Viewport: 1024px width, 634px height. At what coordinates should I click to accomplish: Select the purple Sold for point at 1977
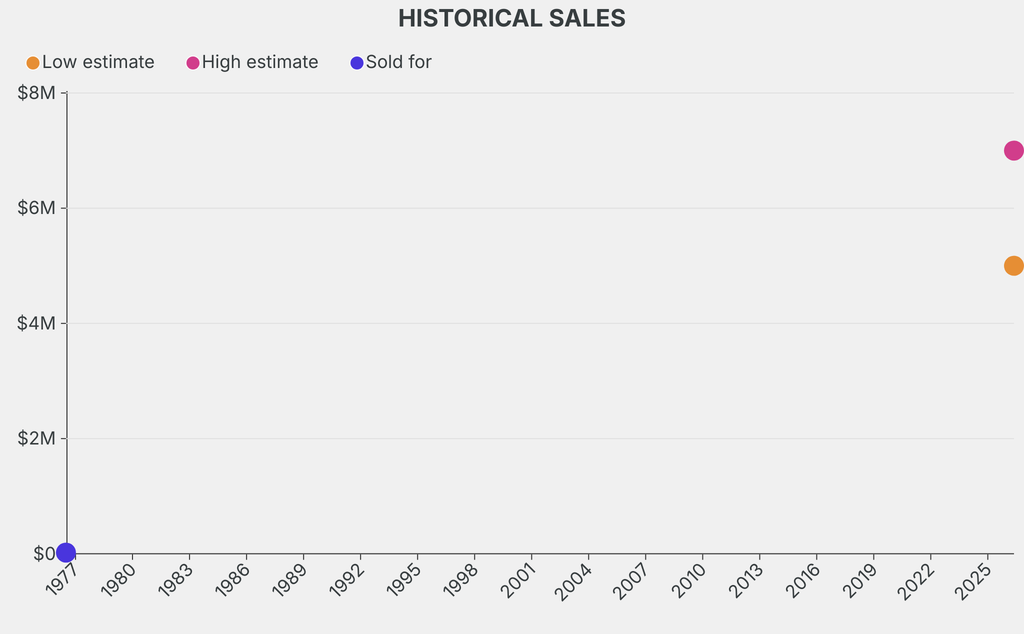coord(66,552)
